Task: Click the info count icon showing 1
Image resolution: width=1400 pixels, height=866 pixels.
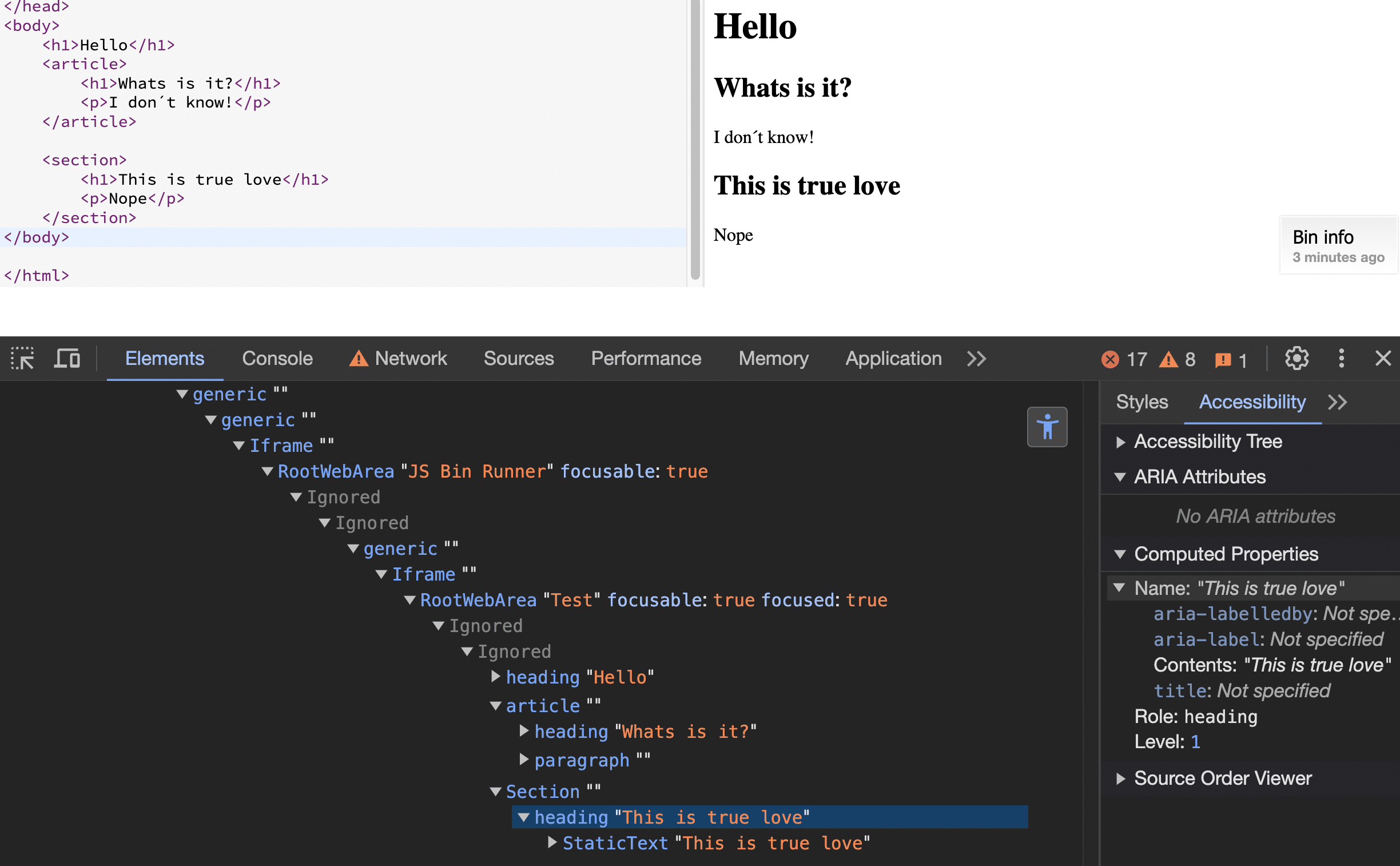Action: click(x=1231, y=357)
